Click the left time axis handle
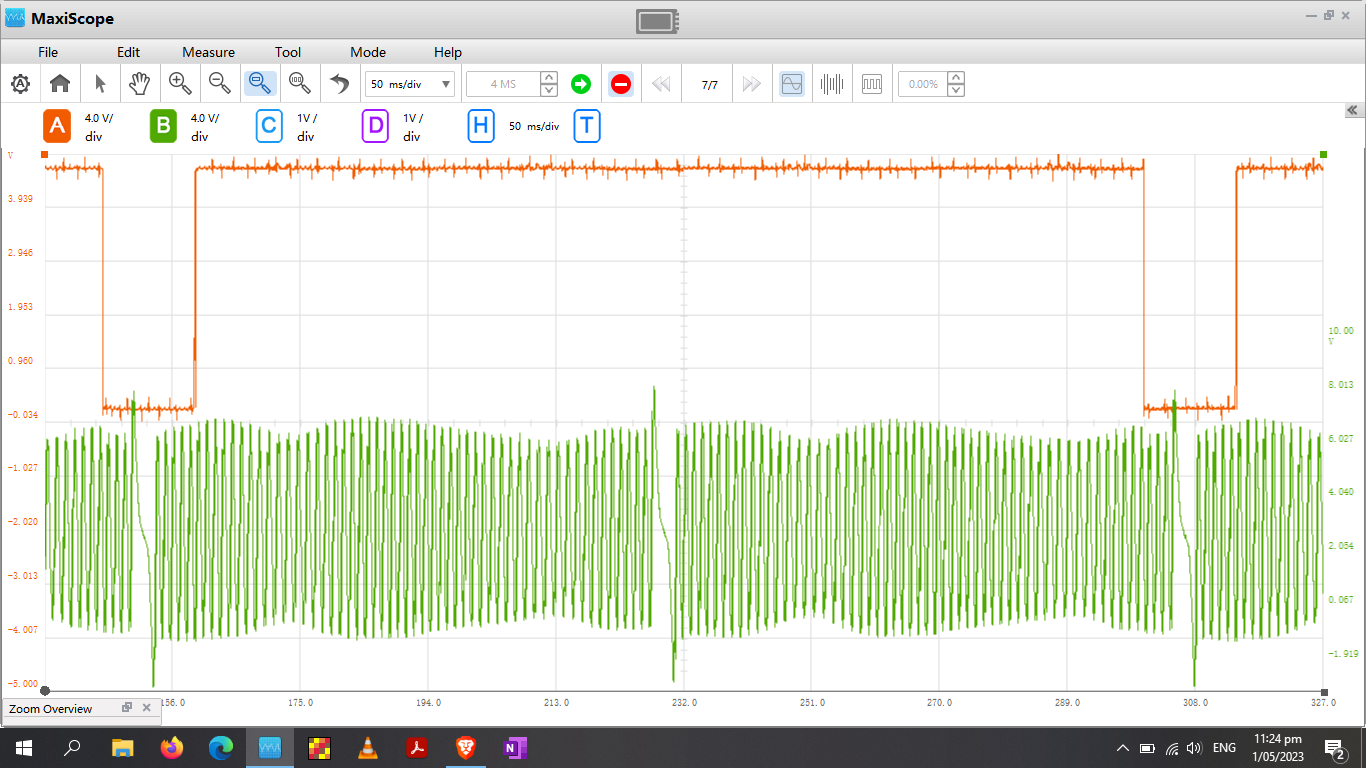The image size is (1366, 768). point(45,691)
